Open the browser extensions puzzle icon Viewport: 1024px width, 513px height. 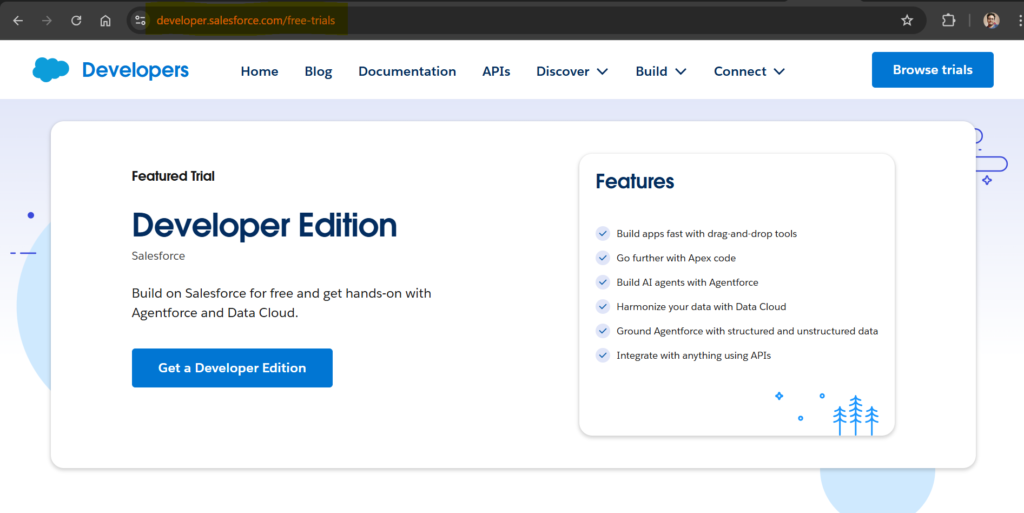coord(948,21)
